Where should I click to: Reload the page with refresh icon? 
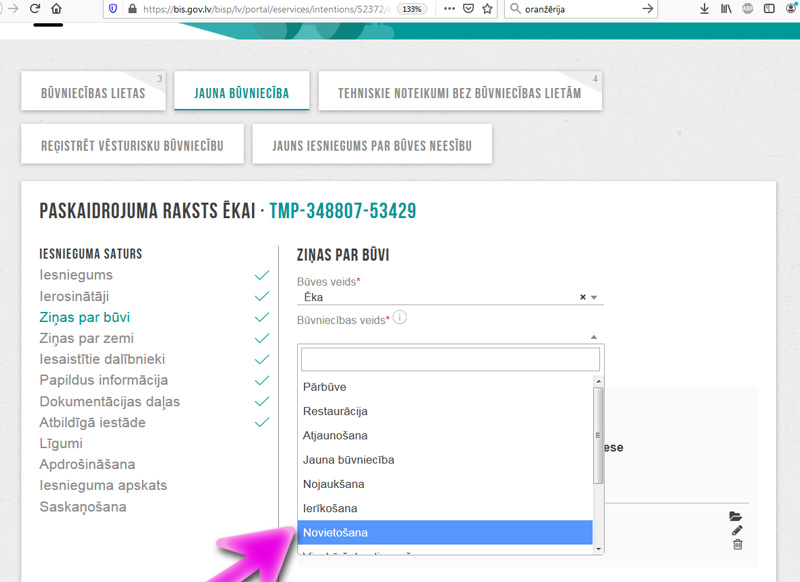tap(35, 9)
